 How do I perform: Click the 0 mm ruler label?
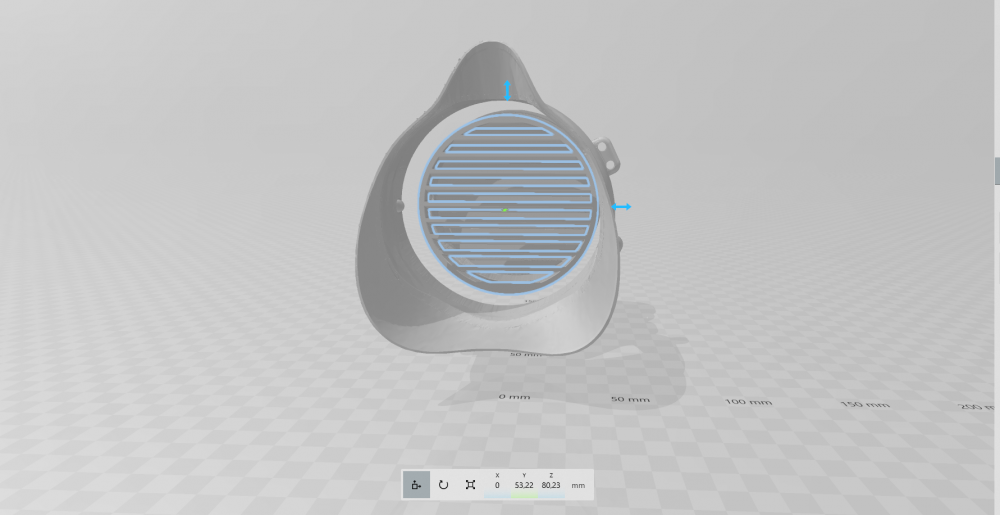click(514, 396)
